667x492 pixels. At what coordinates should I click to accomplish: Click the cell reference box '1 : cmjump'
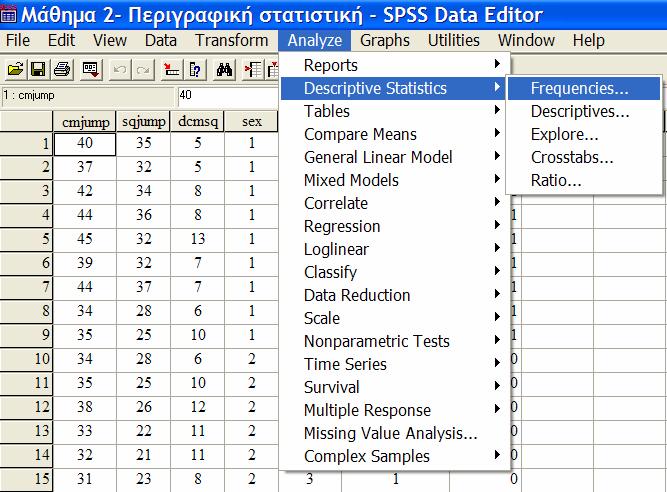[x=88, y=96]
